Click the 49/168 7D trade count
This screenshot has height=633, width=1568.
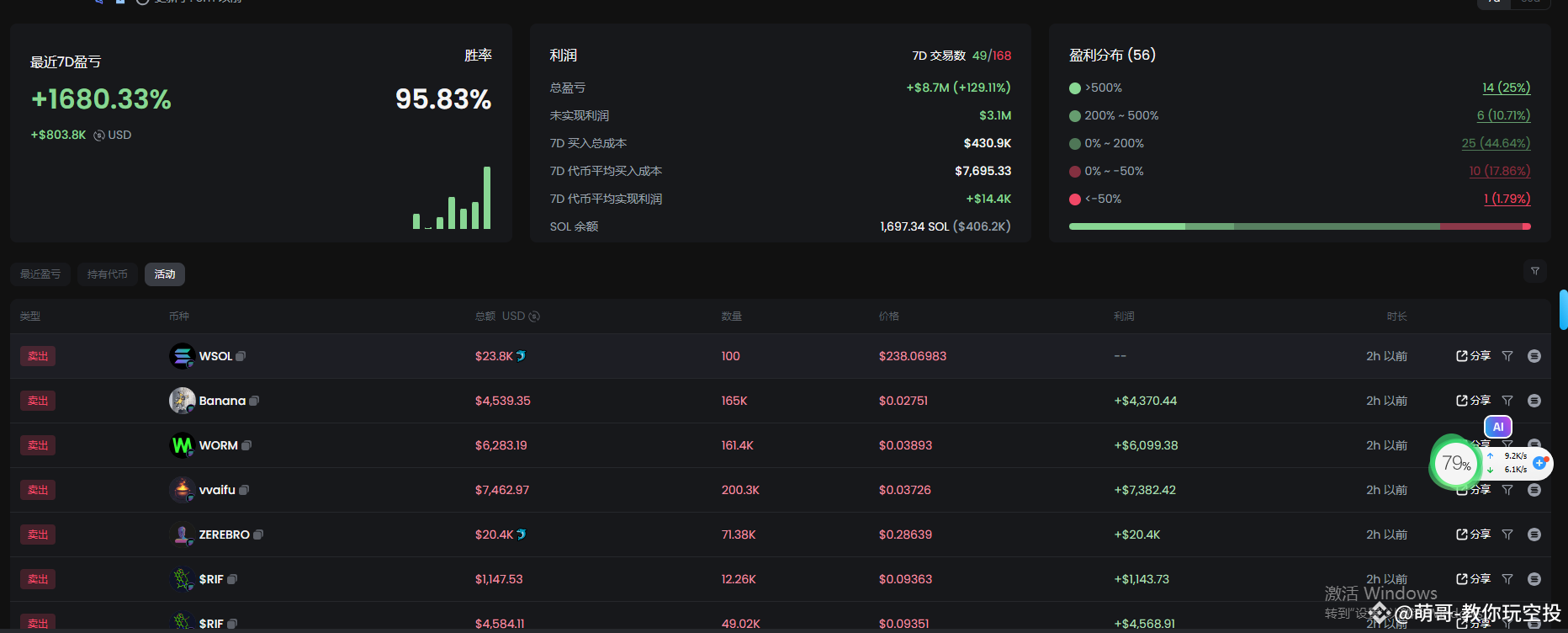point(992,56)
